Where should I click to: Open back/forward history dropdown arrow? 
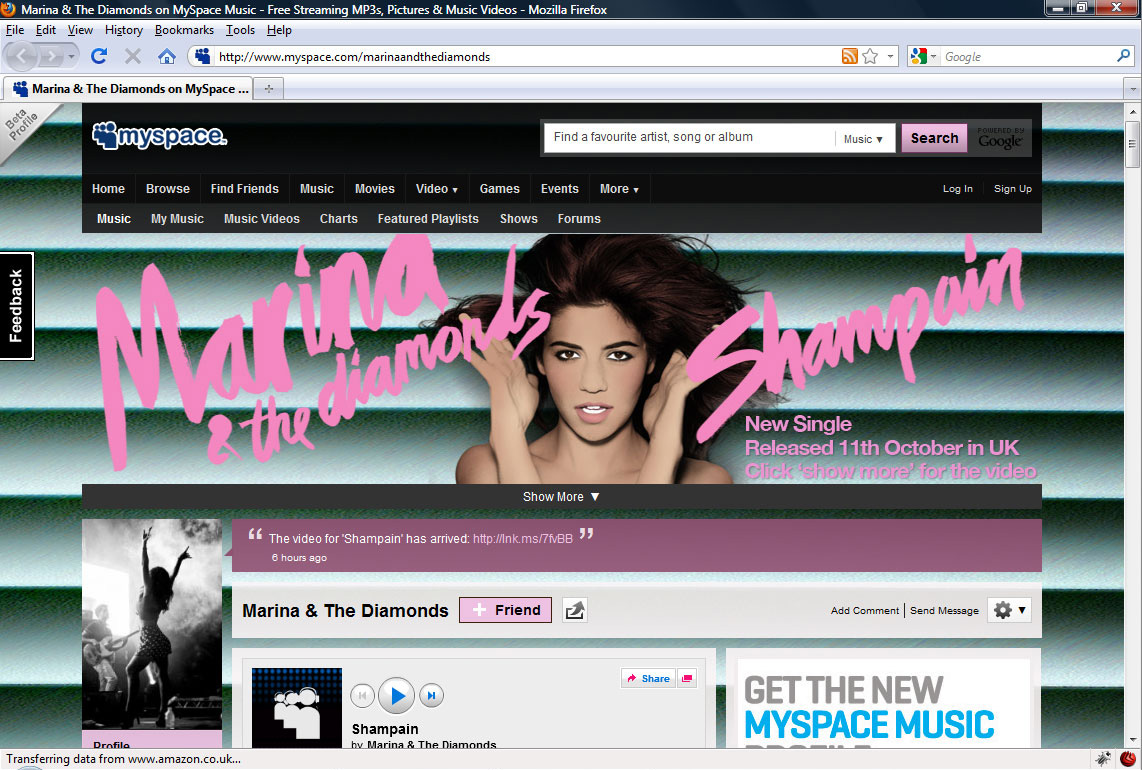(x=71, y=56)
